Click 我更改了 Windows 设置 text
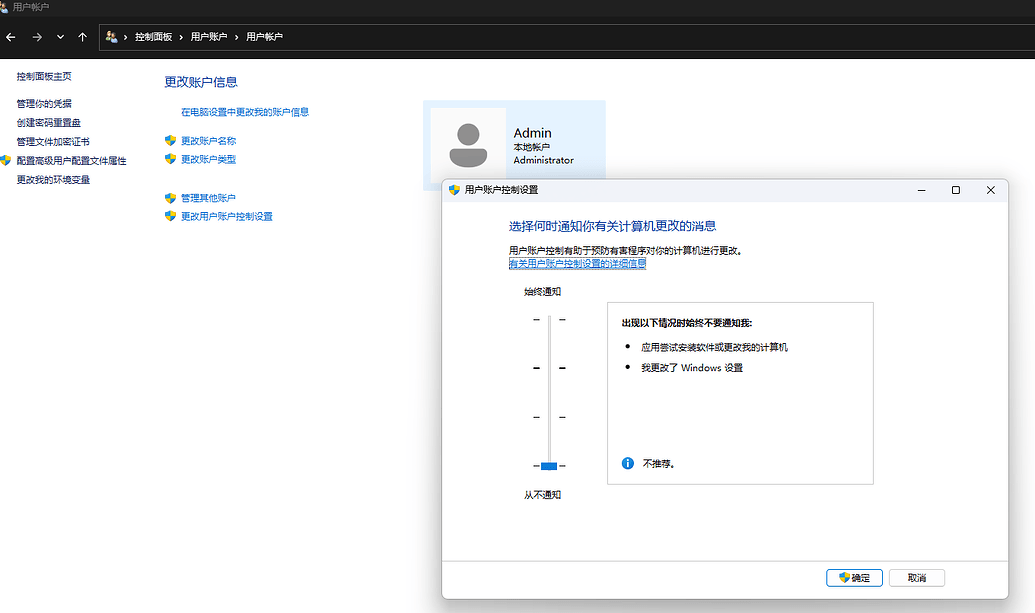 [692, 368]
